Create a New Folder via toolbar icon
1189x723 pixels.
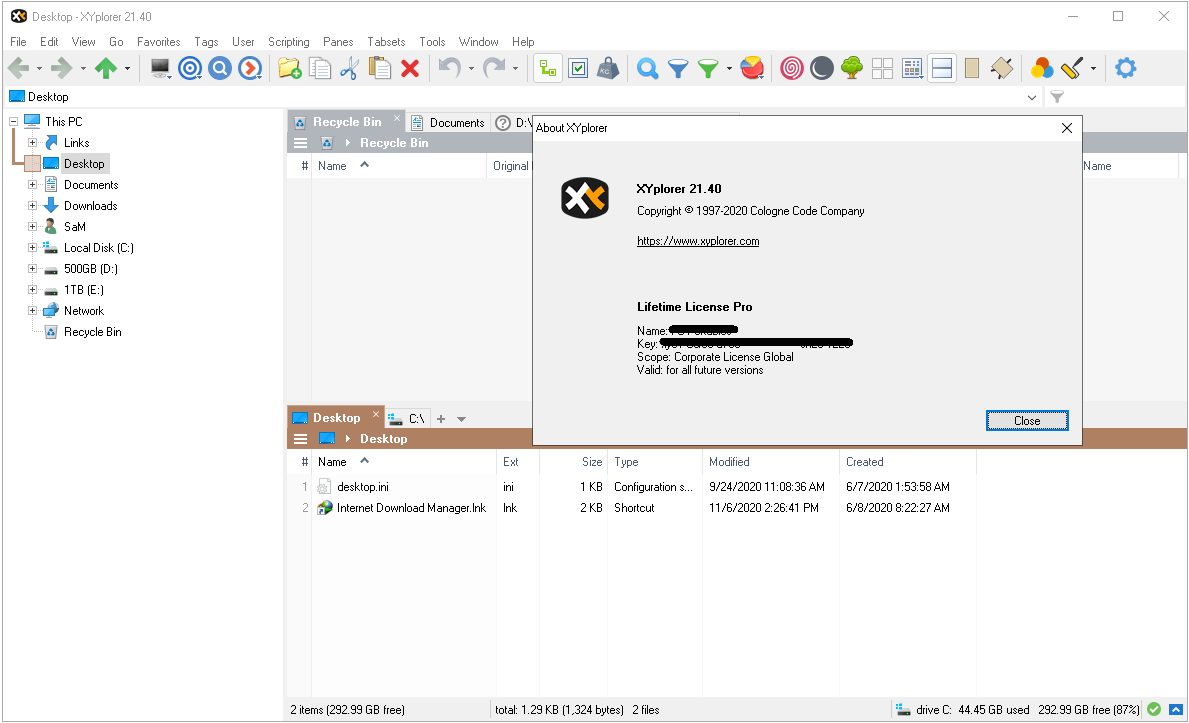click(x=290, y=68)
